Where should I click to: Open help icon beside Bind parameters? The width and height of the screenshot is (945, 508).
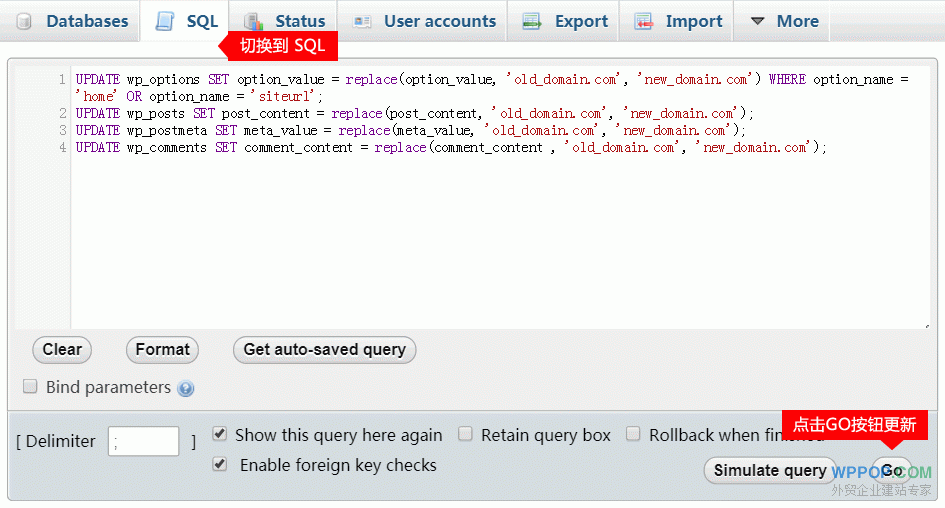[186, 389]
